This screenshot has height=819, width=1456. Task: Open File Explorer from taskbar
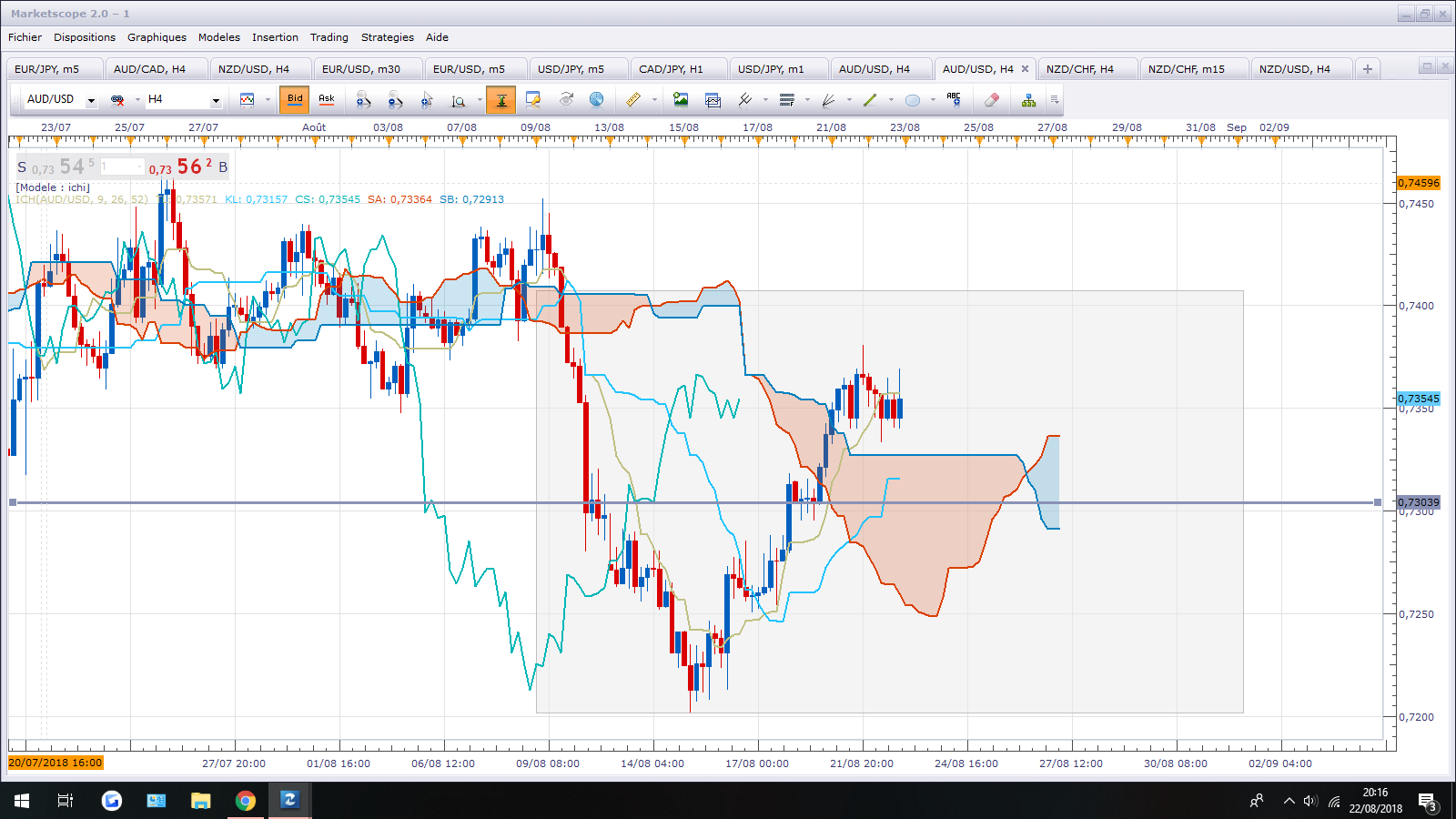pos(200,801)
